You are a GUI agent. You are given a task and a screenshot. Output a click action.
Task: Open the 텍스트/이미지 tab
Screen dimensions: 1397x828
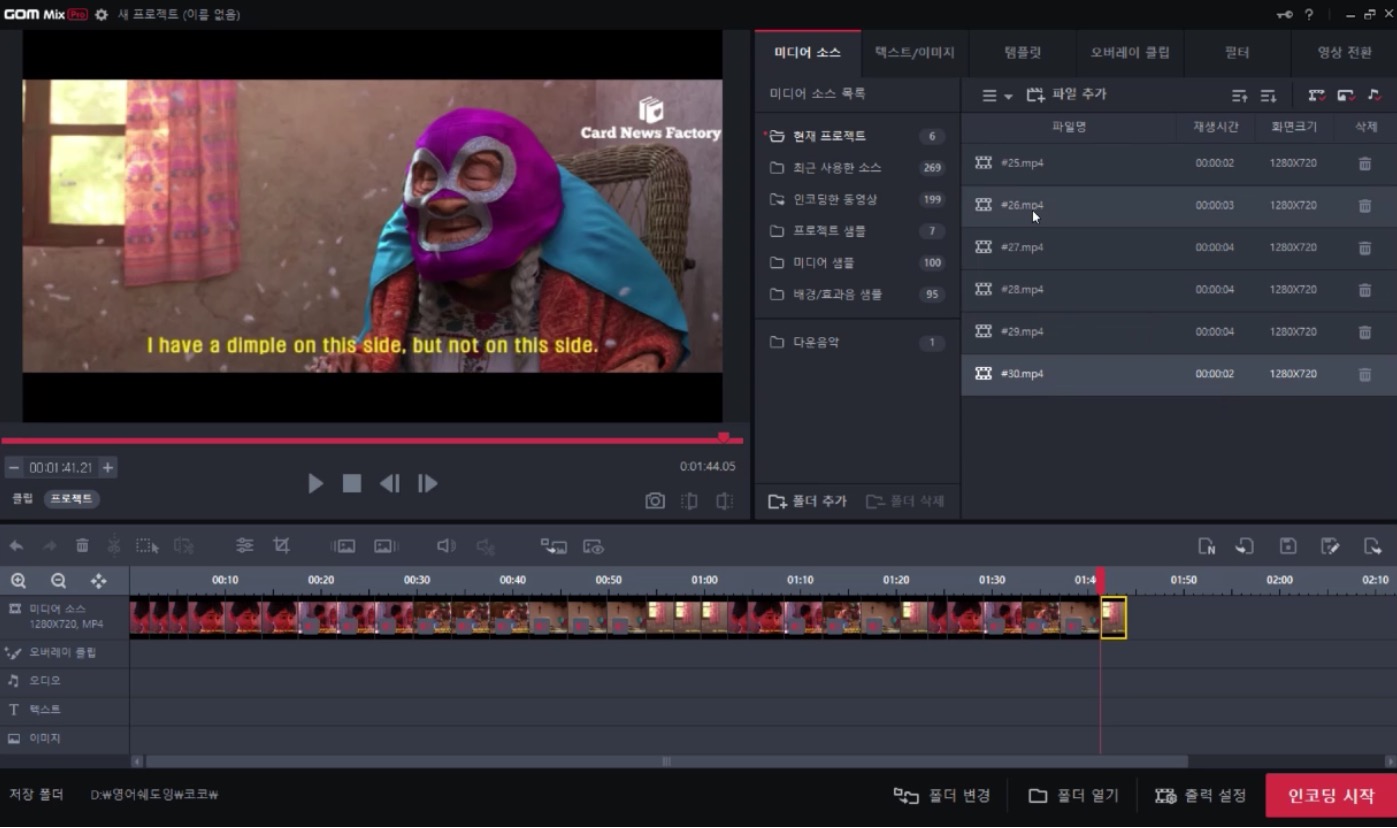coord(914,53)
